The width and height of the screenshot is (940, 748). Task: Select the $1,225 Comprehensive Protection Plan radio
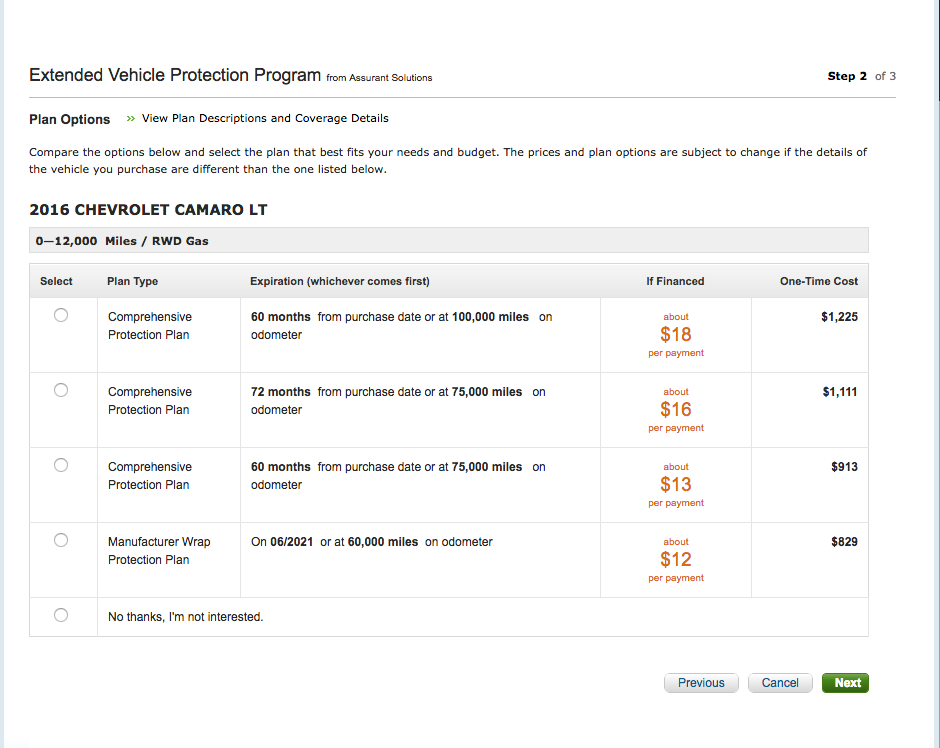tap(61, 315)
